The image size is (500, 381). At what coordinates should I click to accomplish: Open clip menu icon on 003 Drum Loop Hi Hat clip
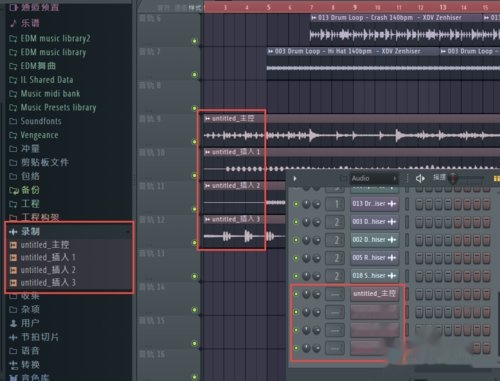(x=271, y=51)
